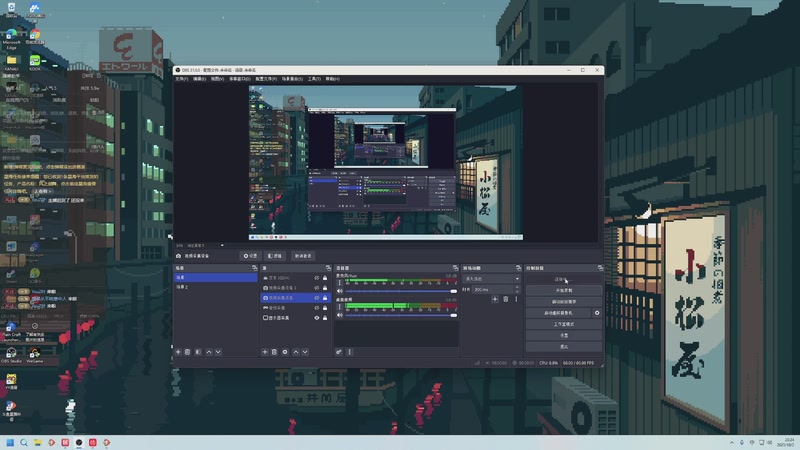Open scene filters icon in Scenes panel
The height and width of the screenshot is (450, 800).
pos(198,352)
